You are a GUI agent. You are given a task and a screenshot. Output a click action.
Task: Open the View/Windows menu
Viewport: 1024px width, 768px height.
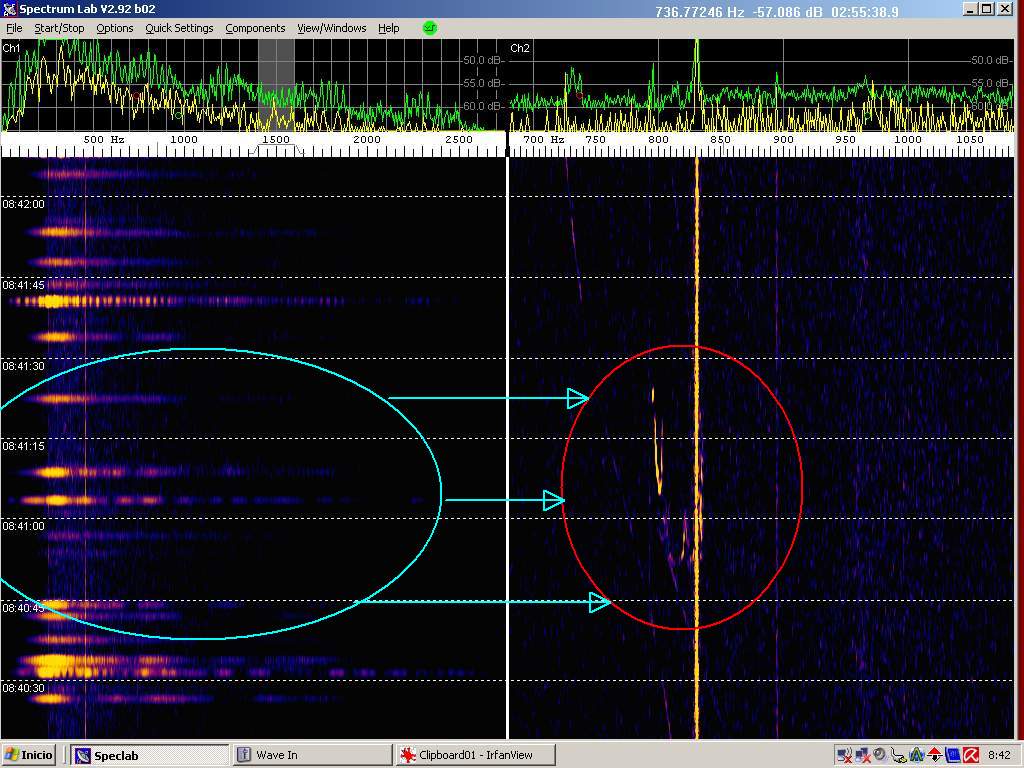(332, 28)
